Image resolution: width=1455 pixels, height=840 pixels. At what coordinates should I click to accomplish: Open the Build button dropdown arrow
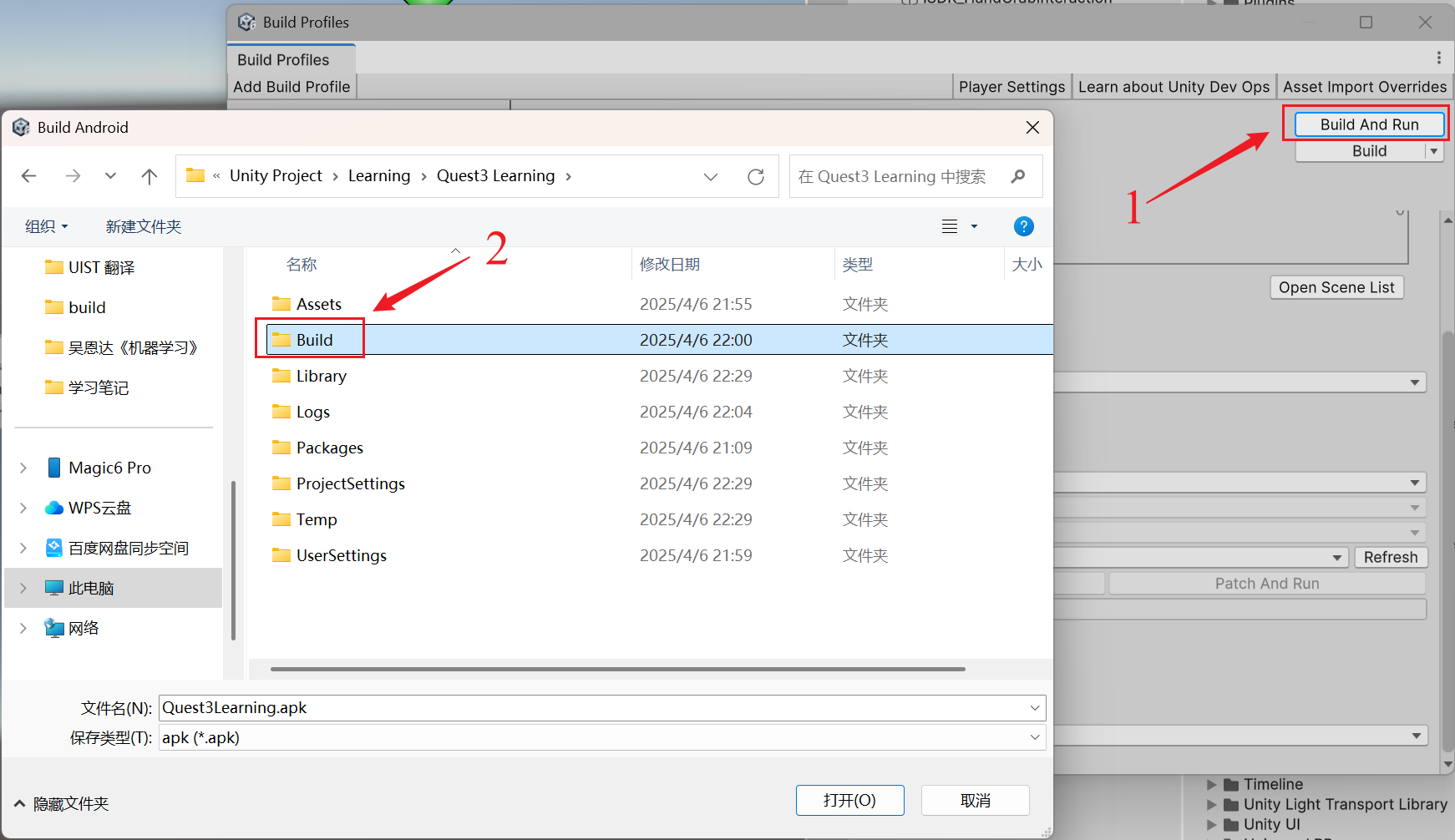point(1435,151)
